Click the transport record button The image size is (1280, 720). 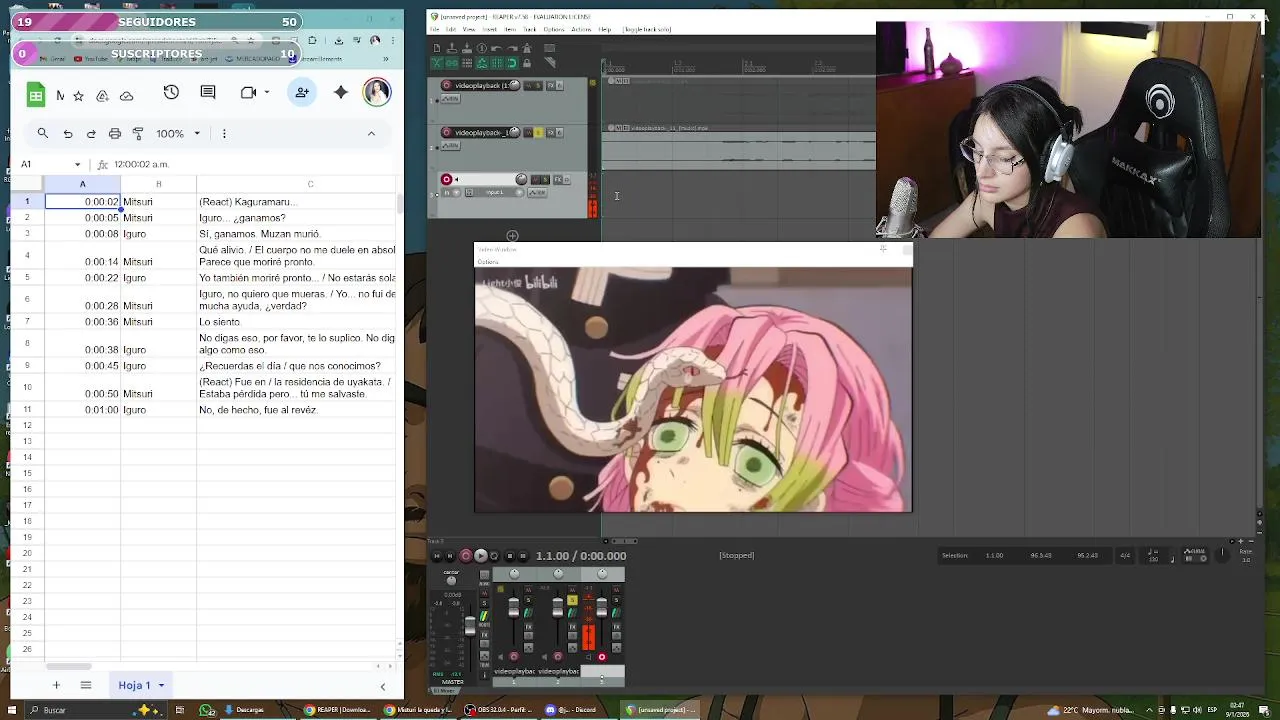(x=465, y=556)
